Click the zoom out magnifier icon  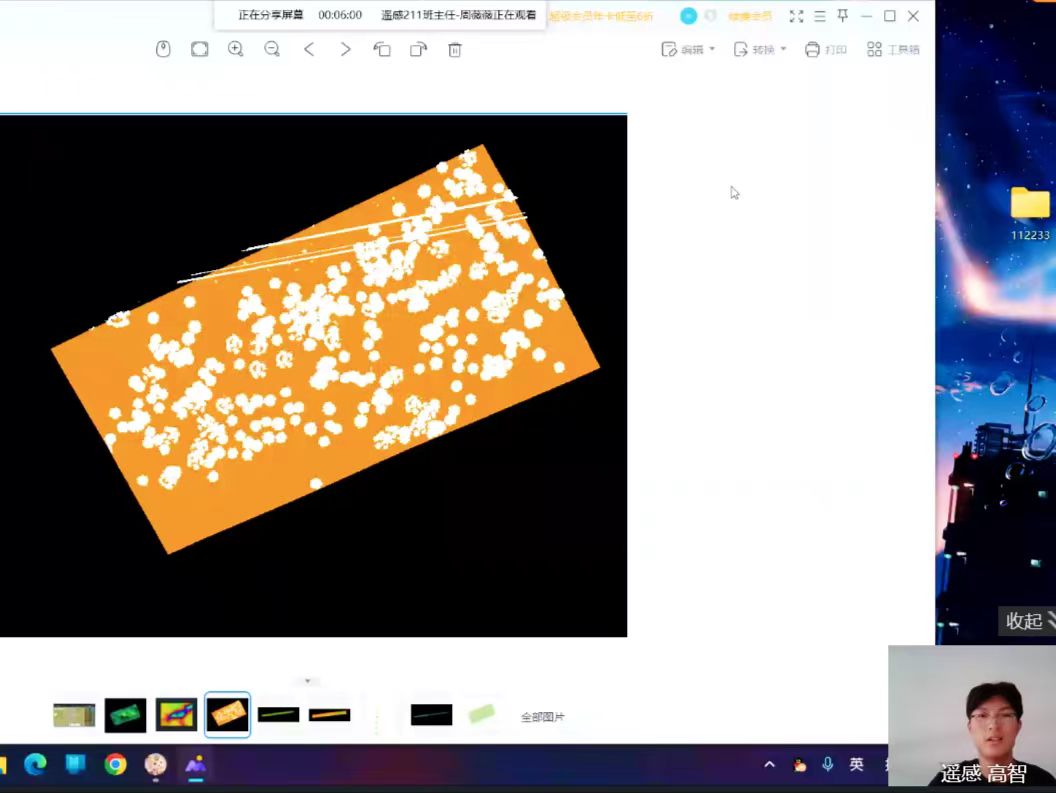click(272, 49)
